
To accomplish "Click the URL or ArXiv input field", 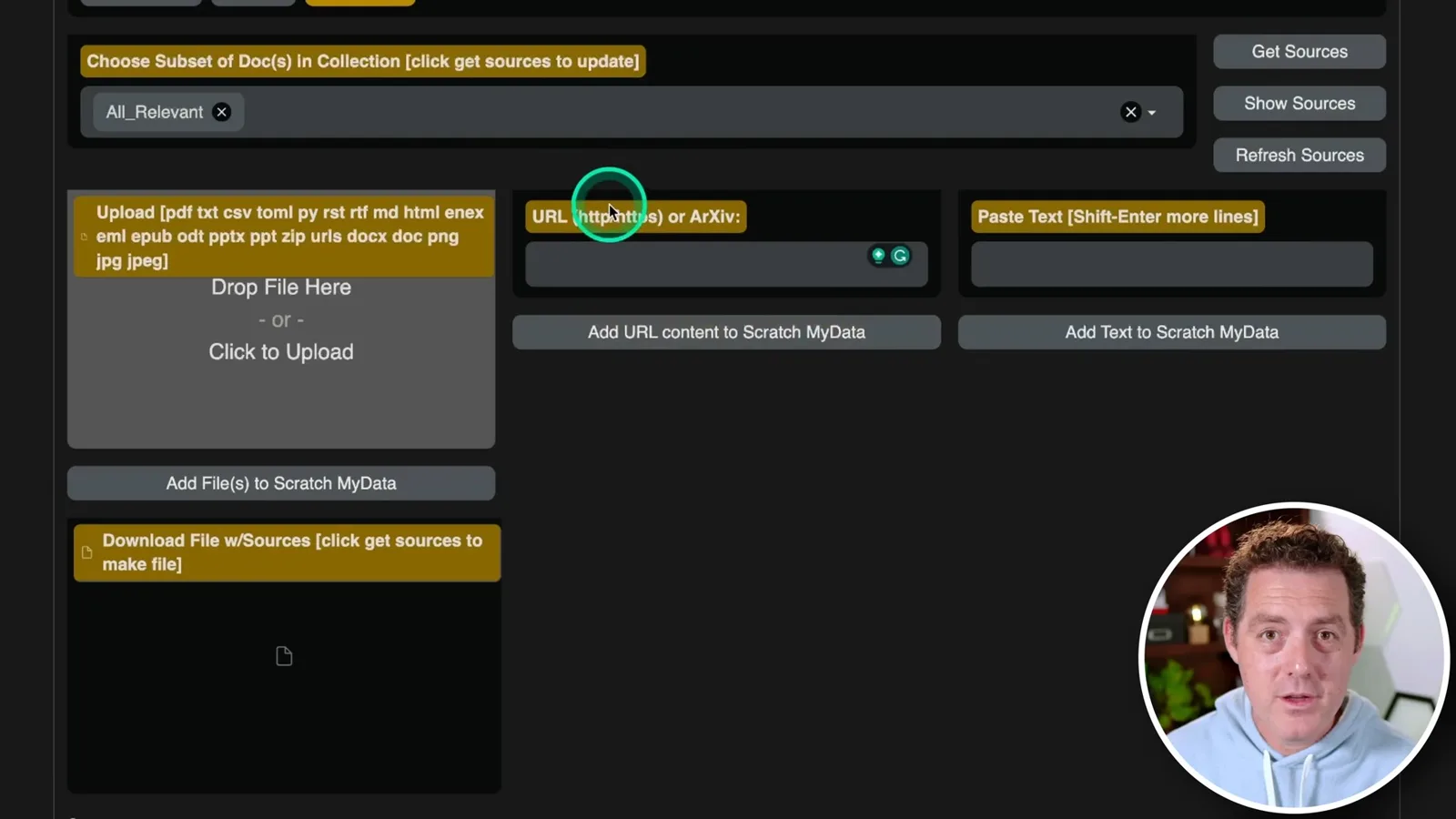I will pyautogui.click(x=726, y=265).
